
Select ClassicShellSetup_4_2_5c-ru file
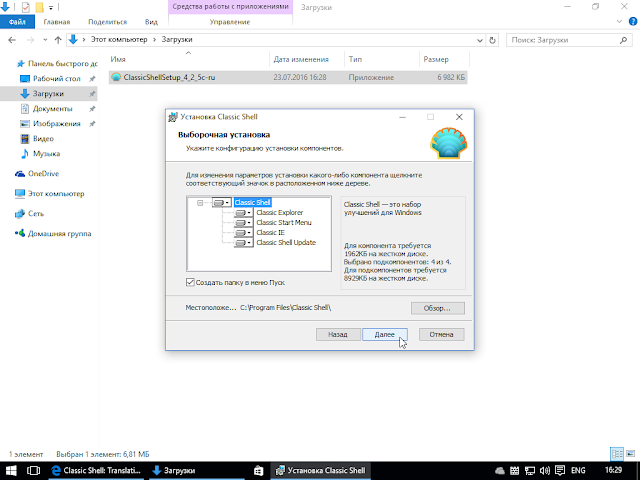pos(288,77)
